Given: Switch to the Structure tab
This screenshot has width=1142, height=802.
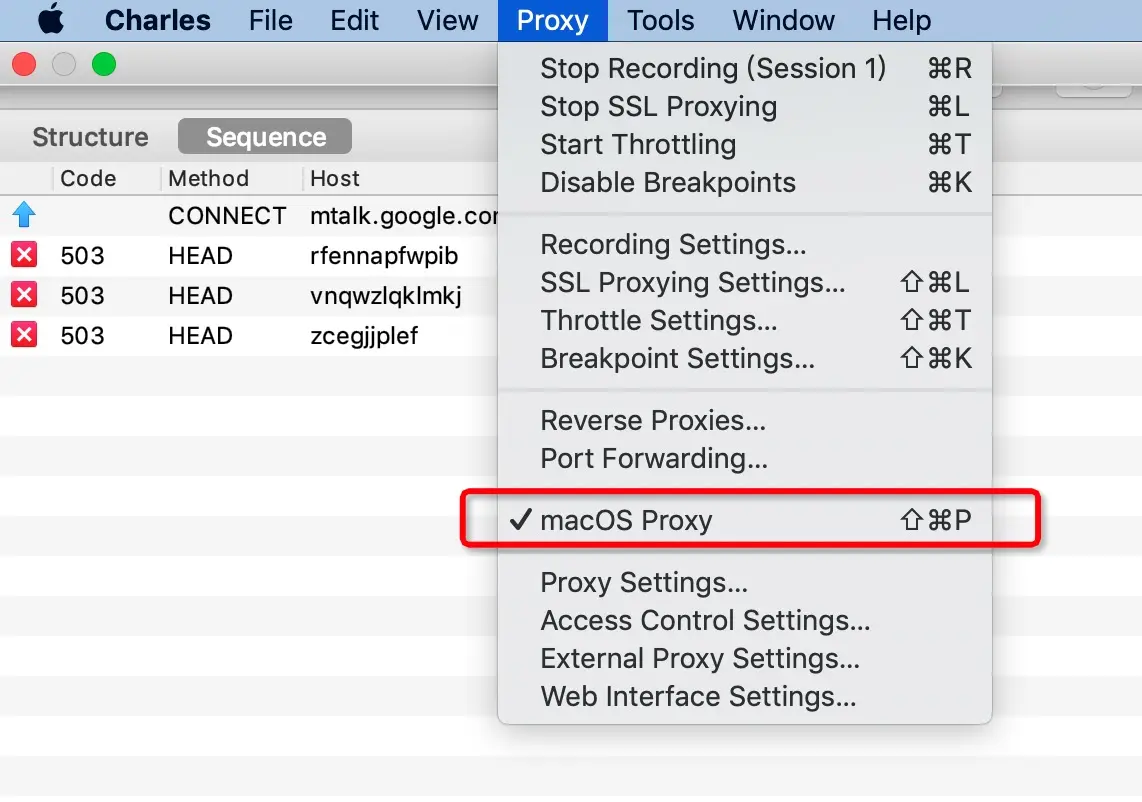Looking at the screenshot, I should pyautogui.click(x=90, y=137).
